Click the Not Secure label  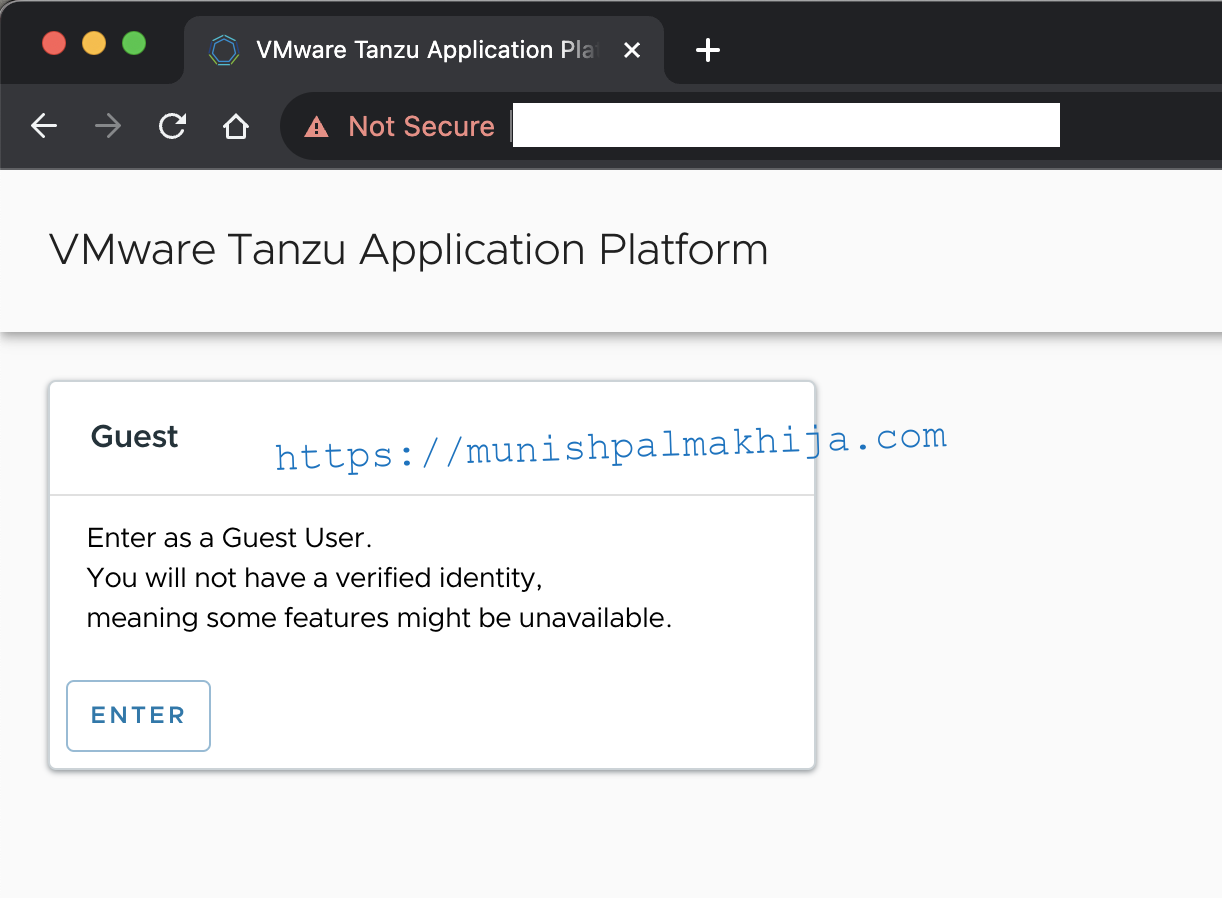click(x=421, y=126)
